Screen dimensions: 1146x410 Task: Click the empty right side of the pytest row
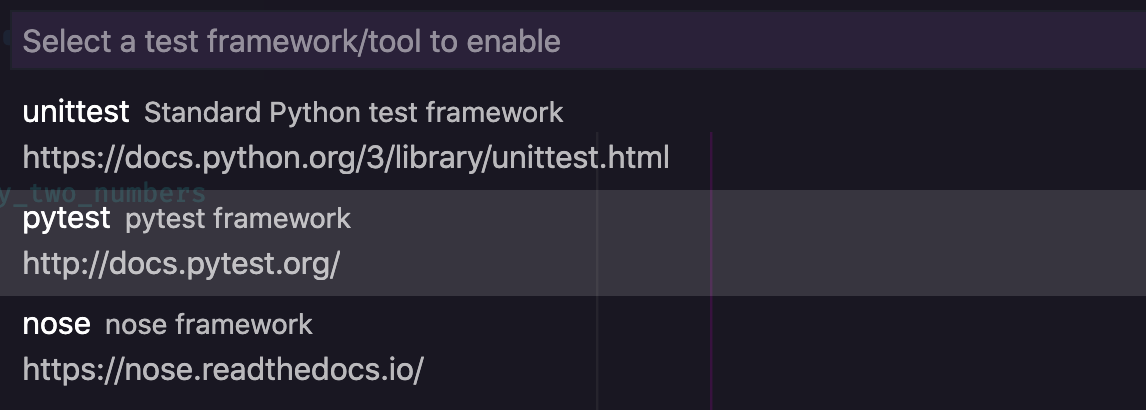[900, 242]
